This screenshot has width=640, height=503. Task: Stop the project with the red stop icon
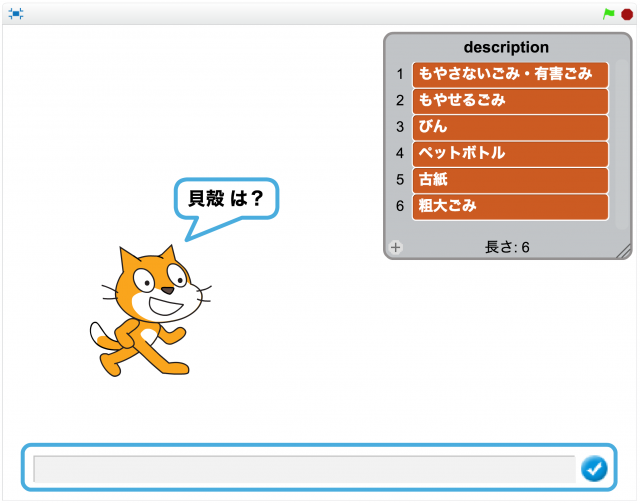pyautogui.click(x=627, y=14)
